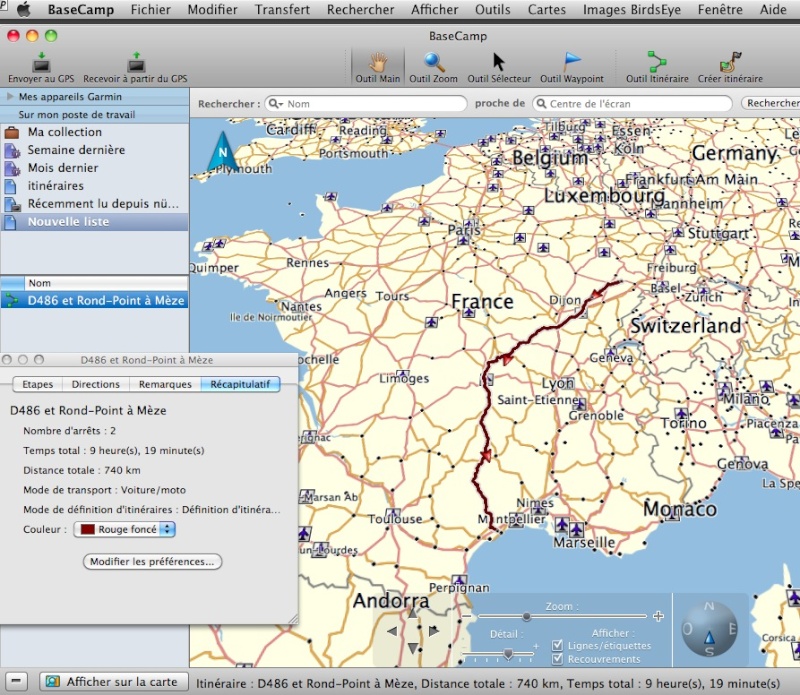Click the Ma collection briefcase icon
800x695 pixels.
(x=11, y=133)
